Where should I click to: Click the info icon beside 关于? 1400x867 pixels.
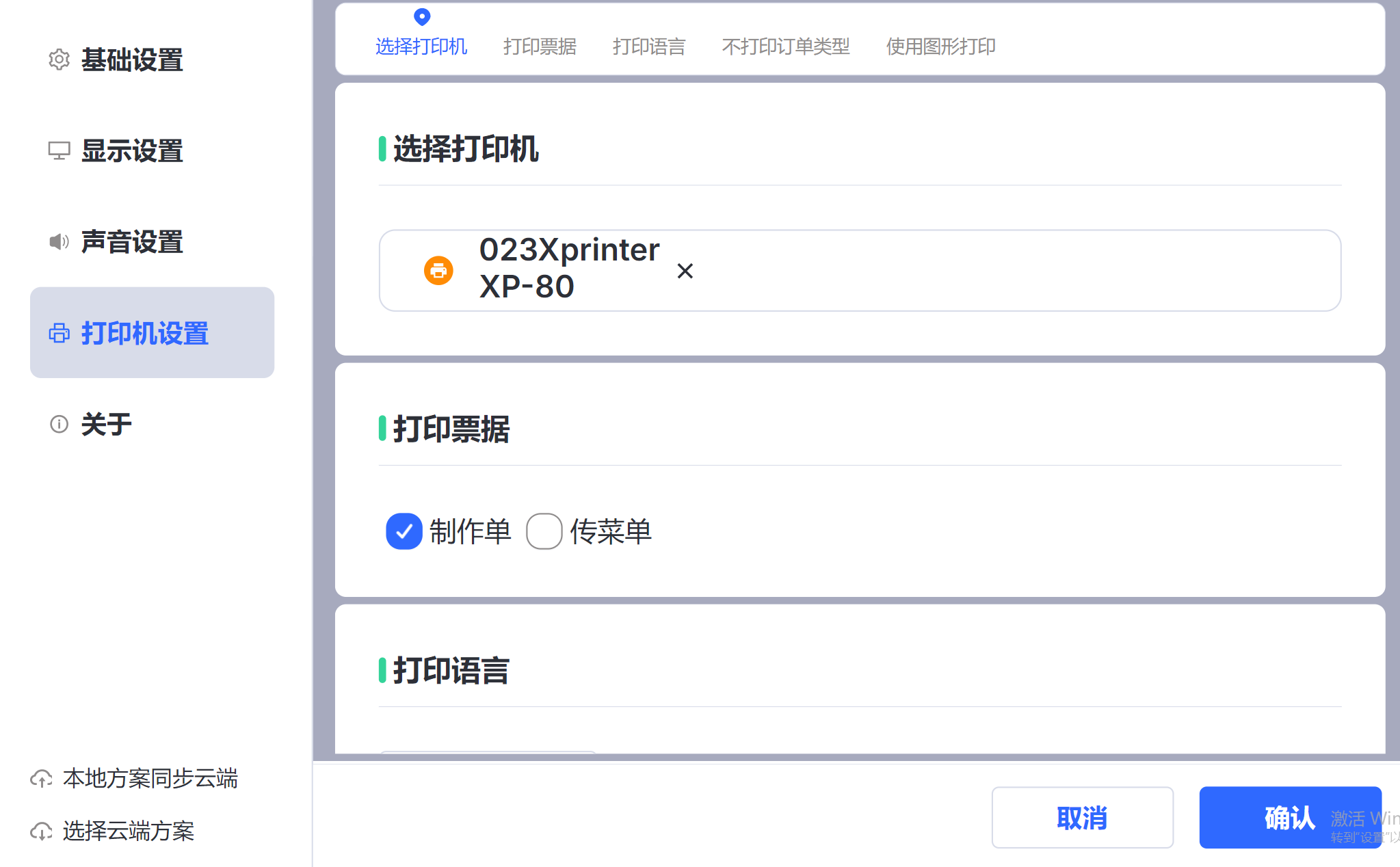[x=59, y=424]
